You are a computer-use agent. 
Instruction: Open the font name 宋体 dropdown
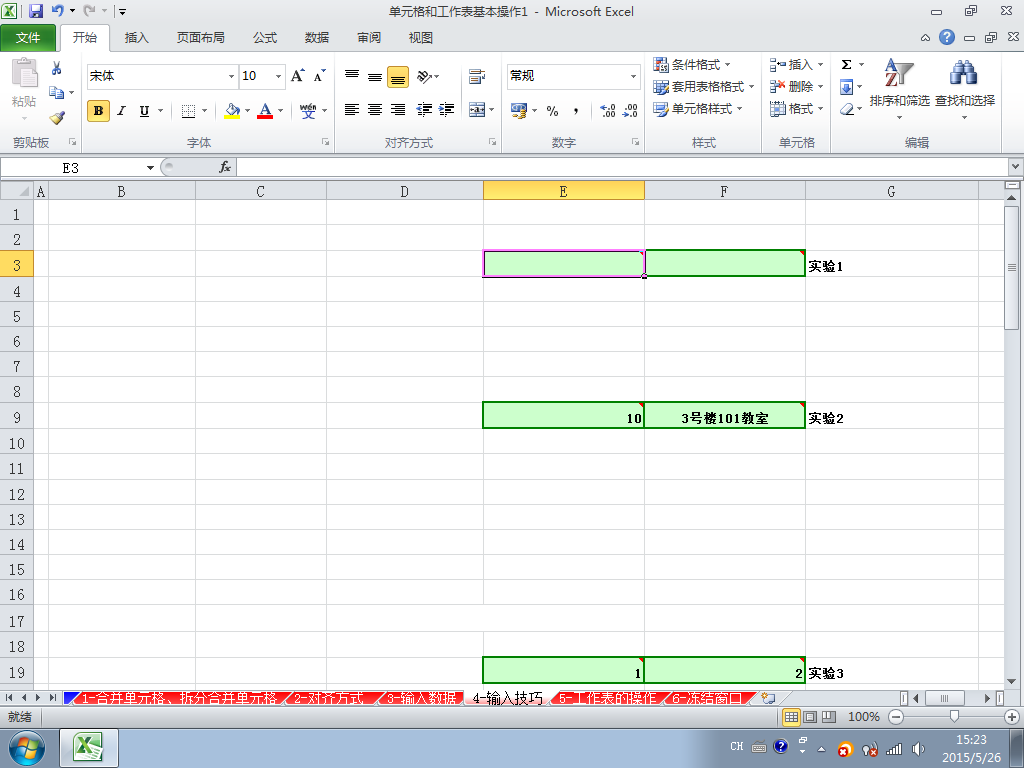click(x=231, y=76)
